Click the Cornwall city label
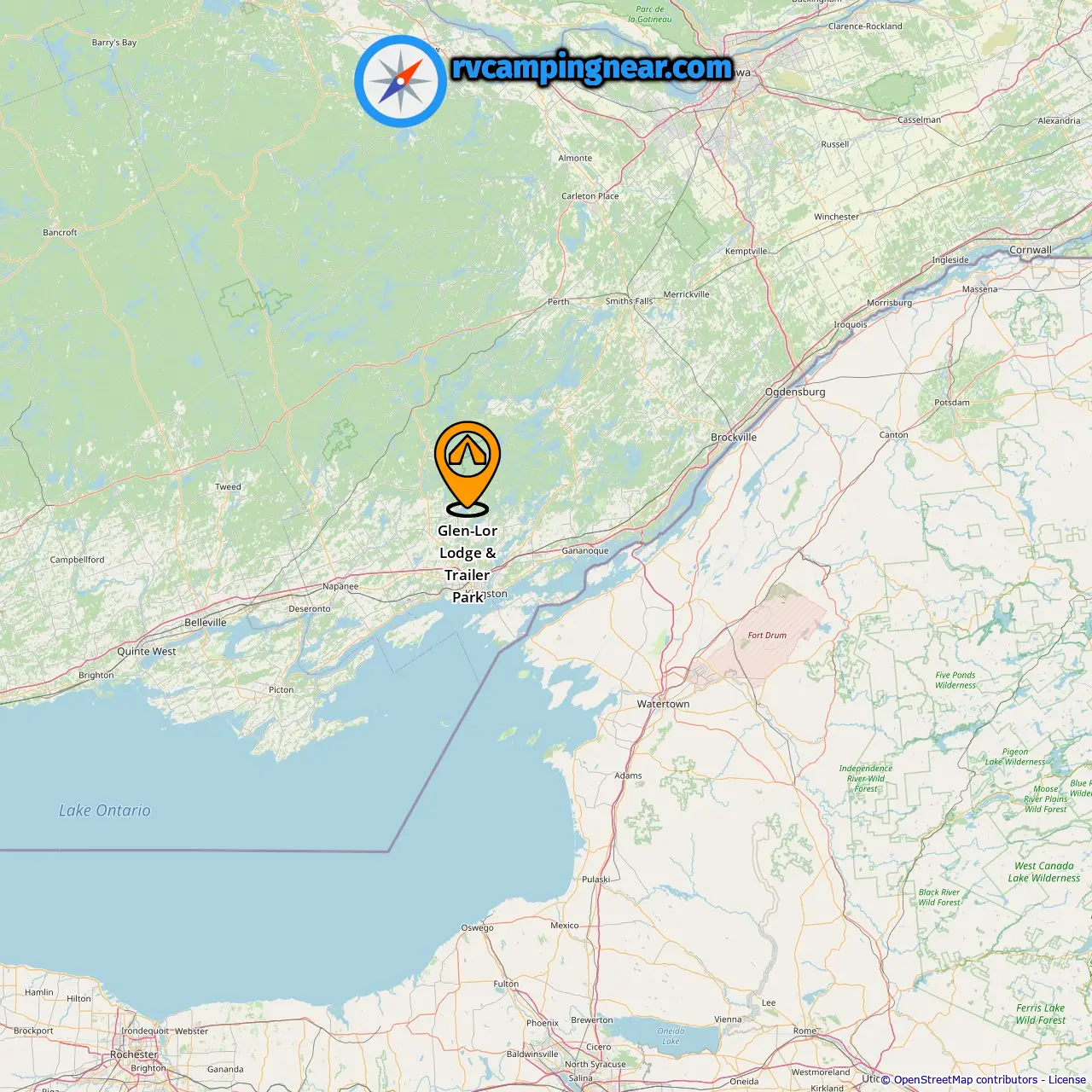Image resolution: width=1092 pixels, height=1092 pixels. 1031,250
